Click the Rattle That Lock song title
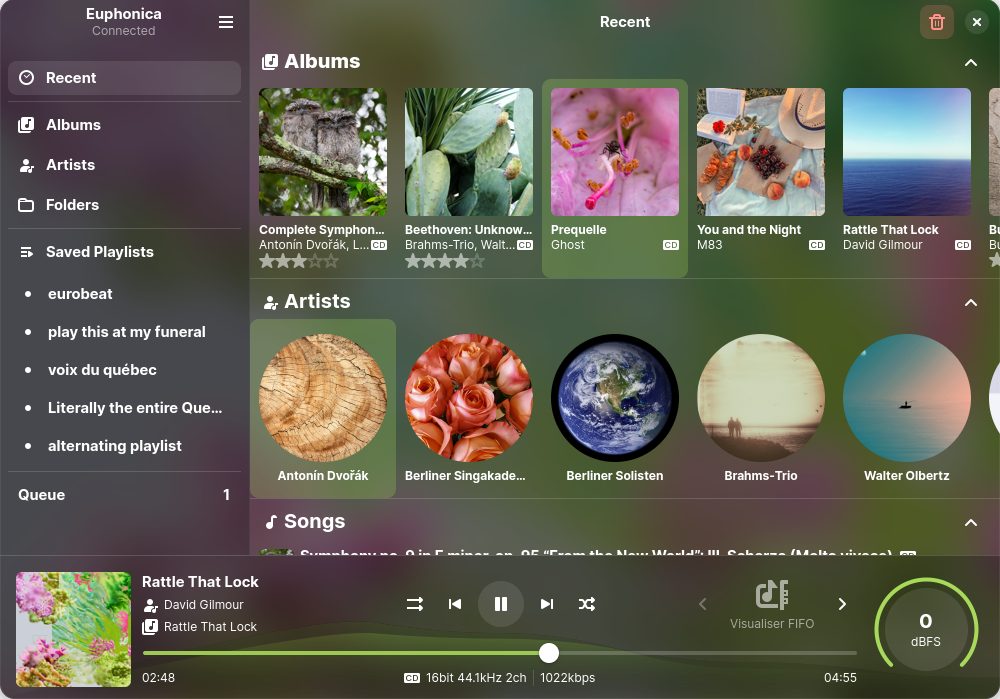 tap(200, 582)
